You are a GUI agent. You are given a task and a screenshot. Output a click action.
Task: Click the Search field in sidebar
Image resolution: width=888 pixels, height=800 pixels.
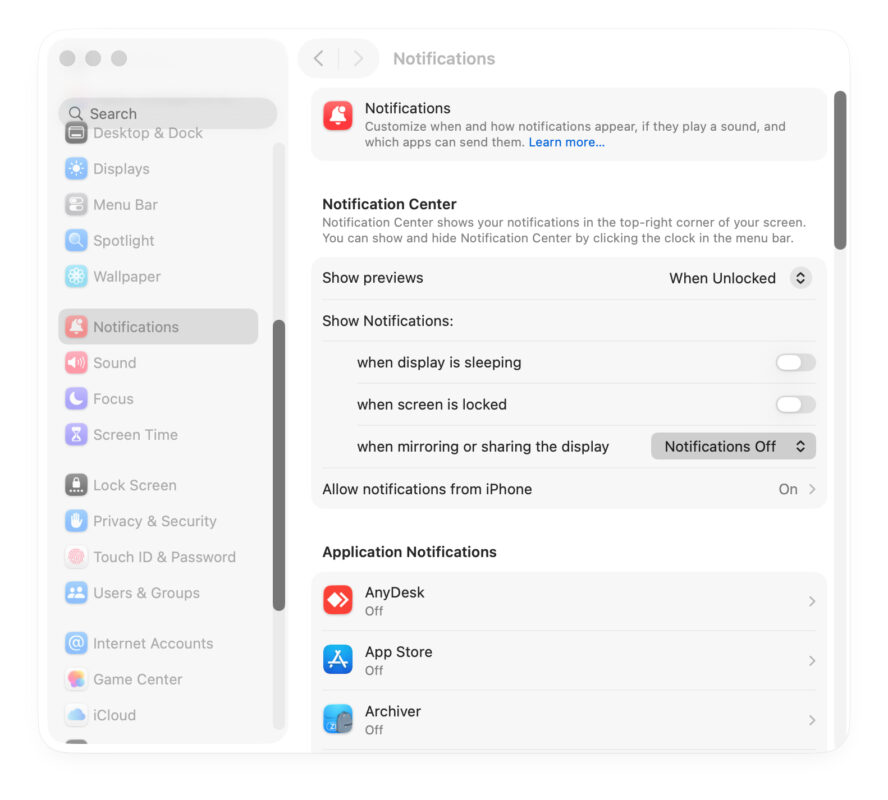tap(167, 113)
